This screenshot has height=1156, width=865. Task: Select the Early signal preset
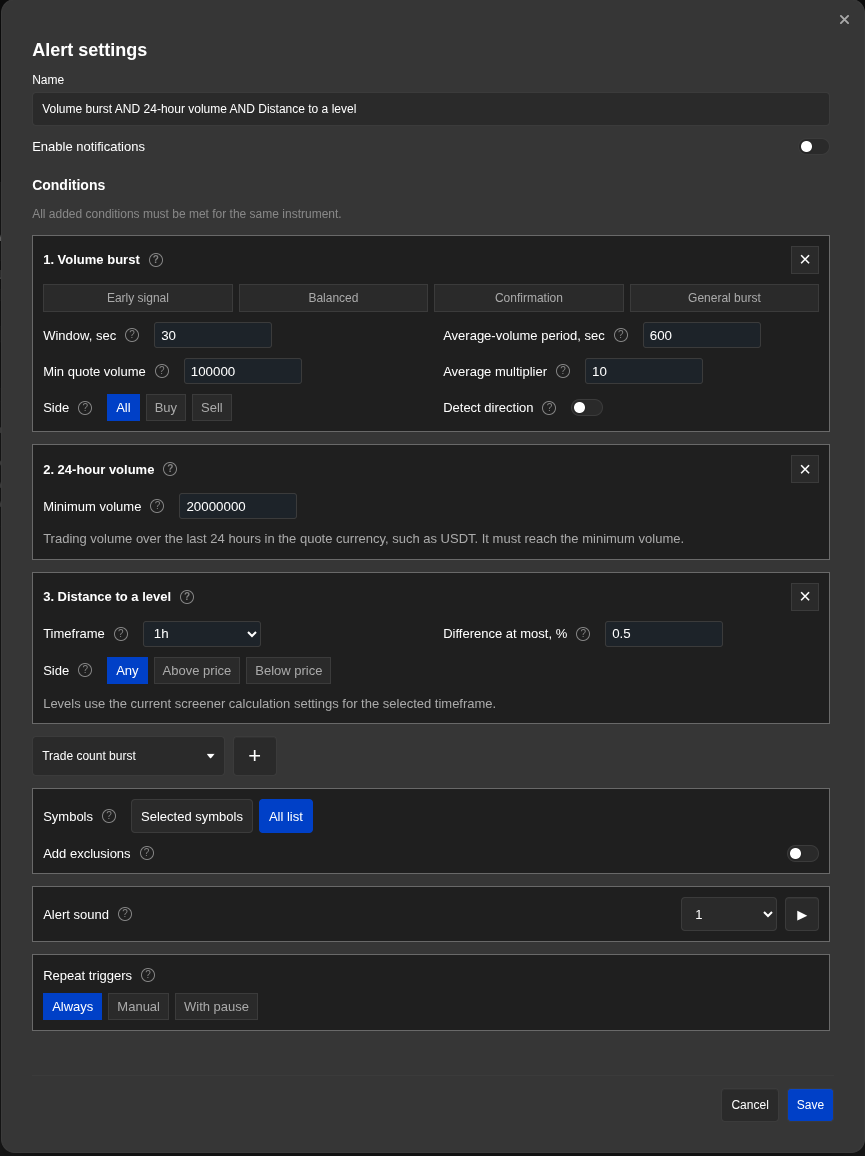point(138,298)
